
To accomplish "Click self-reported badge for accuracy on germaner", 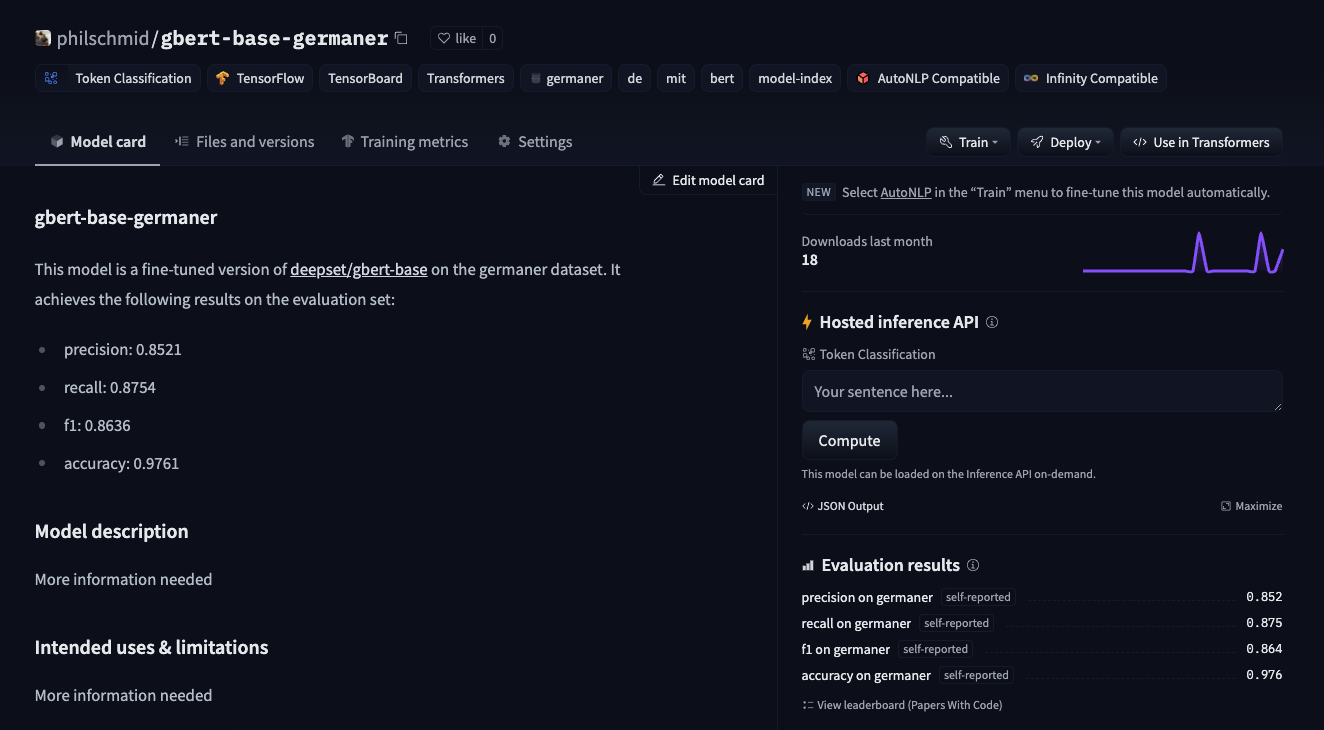I will point(975,675).
